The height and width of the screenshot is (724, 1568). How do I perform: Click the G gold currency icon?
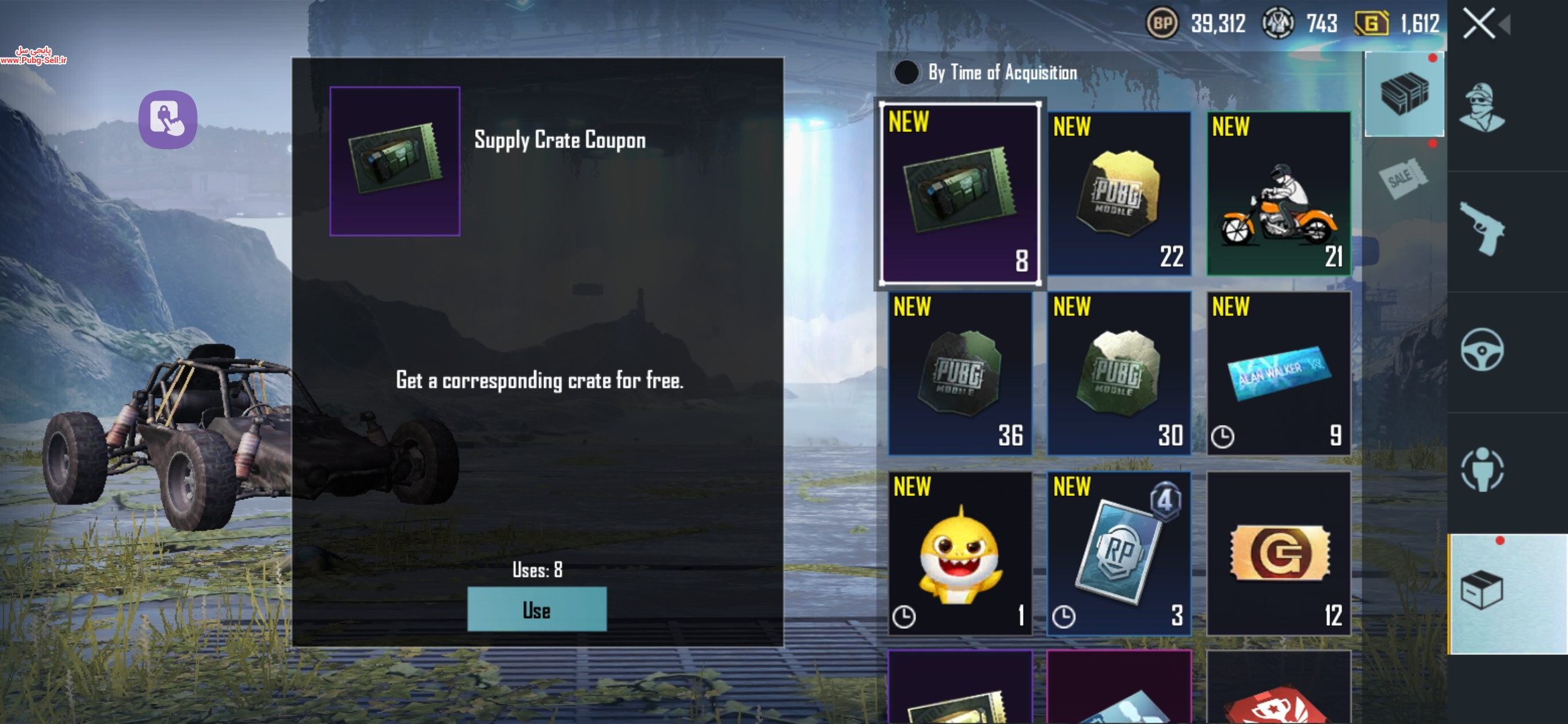(x=1372, y=24)
